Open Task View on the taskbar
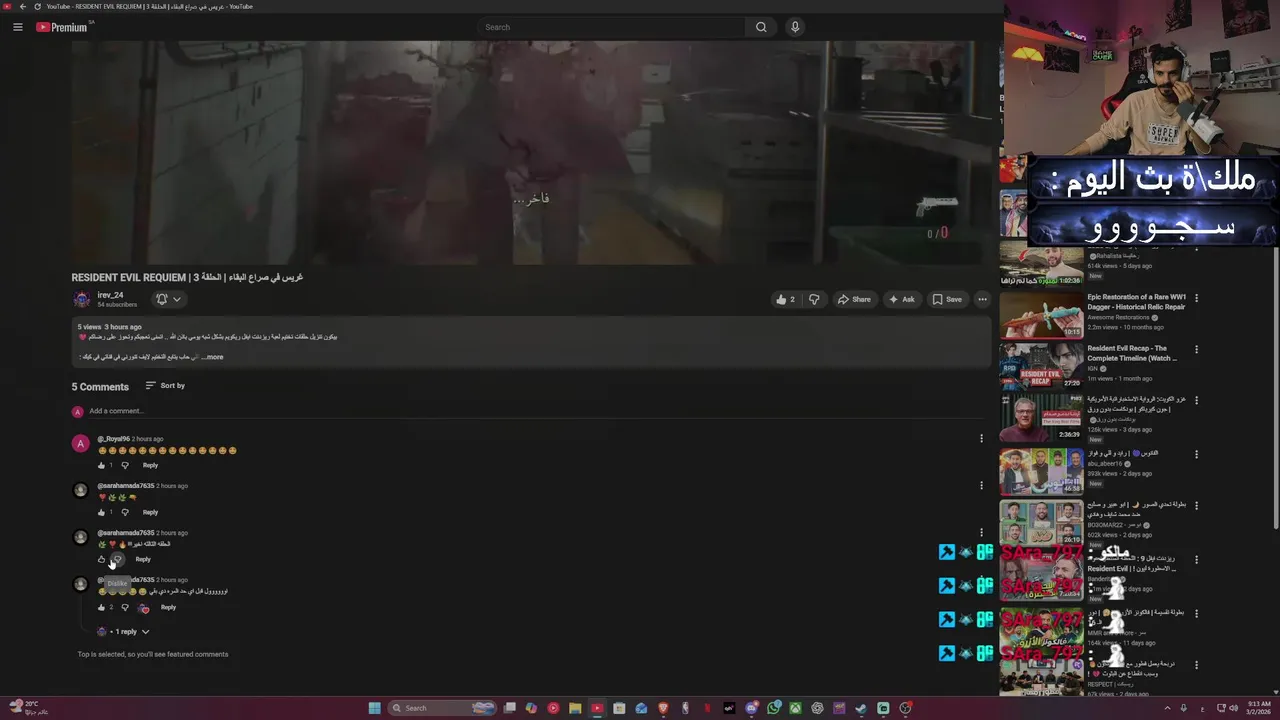Viewport: 1280px width, 720px height. (509, 708)
